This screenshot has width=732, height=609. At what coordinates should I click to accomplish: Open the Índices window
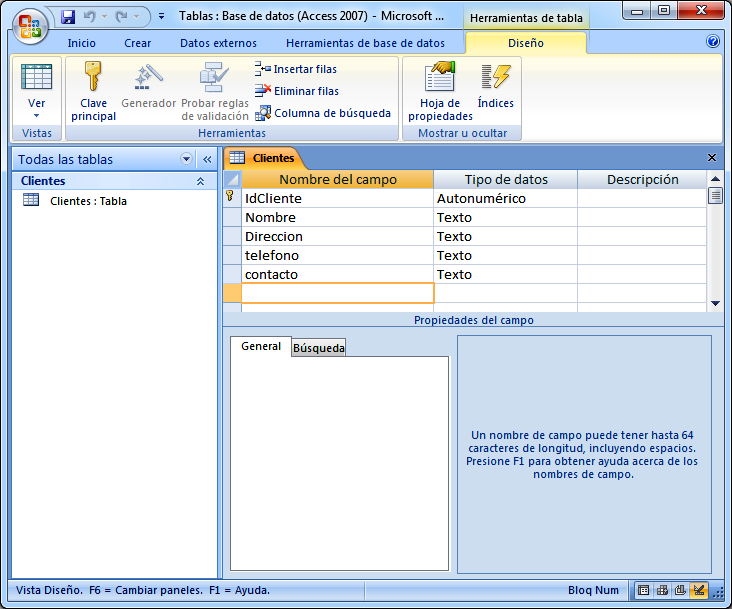pyautogui.click(x=495, y=86)
